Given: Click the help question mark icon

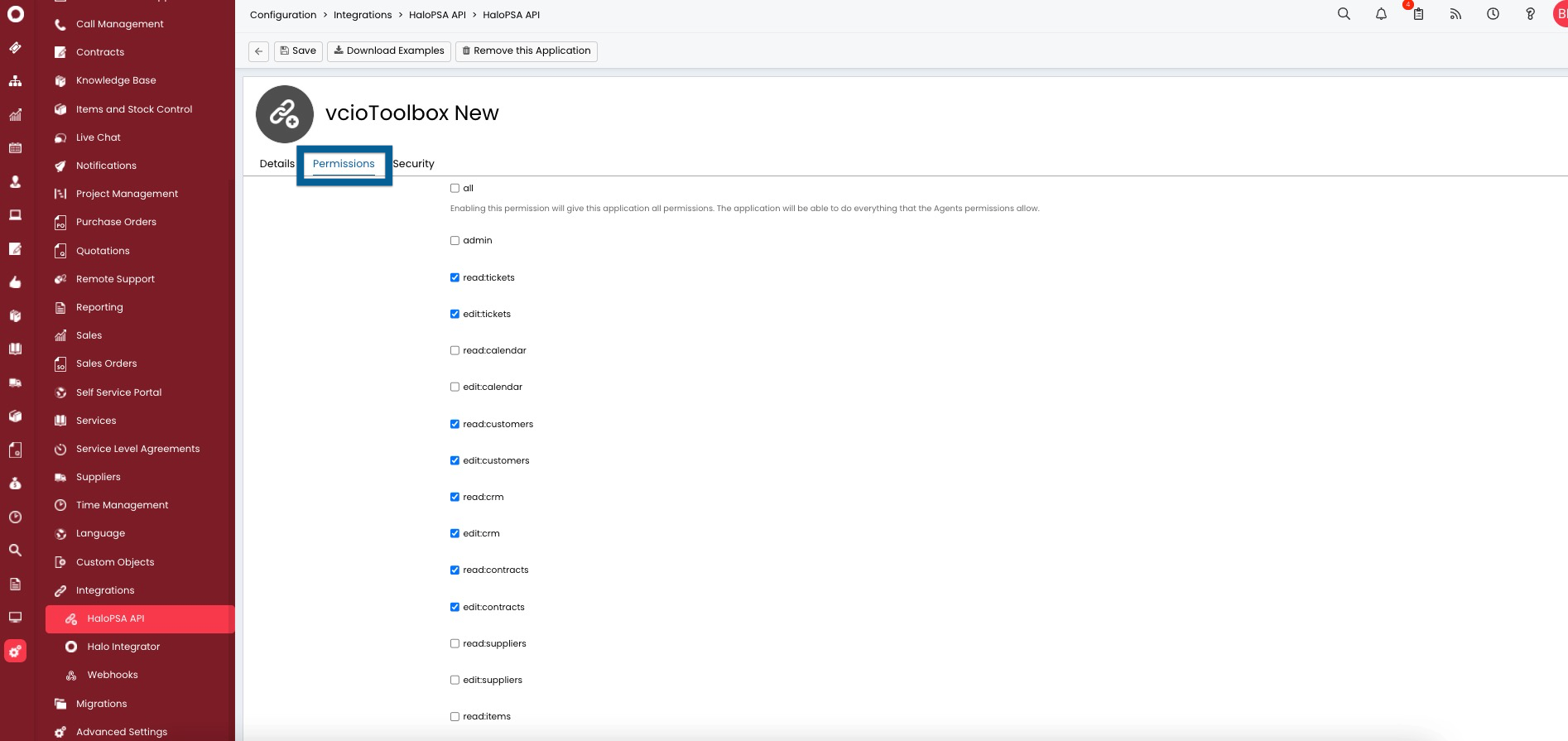Looking at the screenshot, I should [x=1530, y=14].
